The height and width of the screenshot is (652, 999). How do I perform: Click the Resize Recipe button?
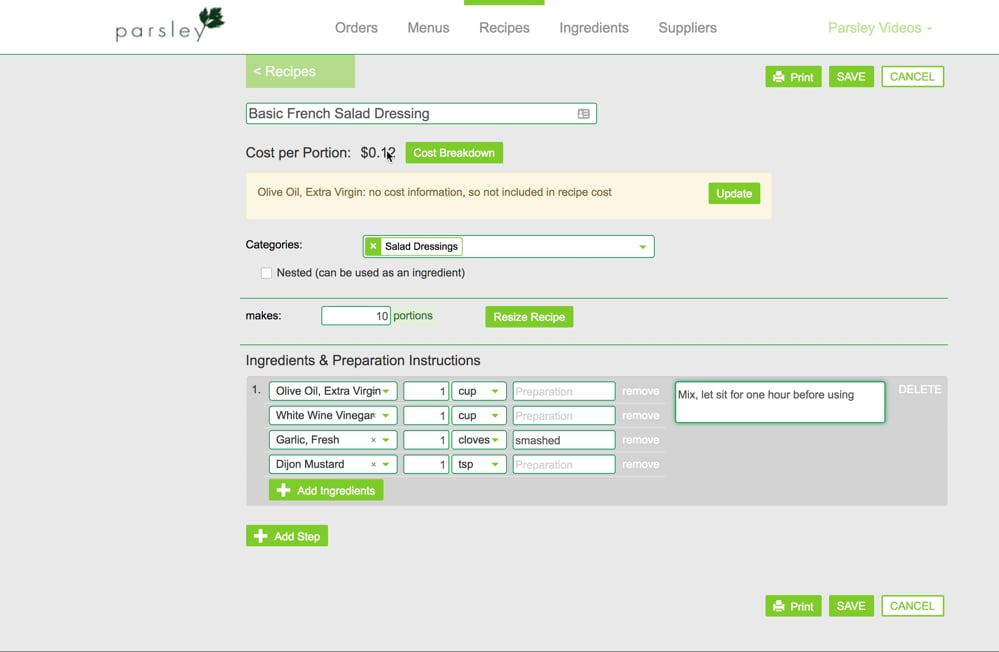coord(529,316)
